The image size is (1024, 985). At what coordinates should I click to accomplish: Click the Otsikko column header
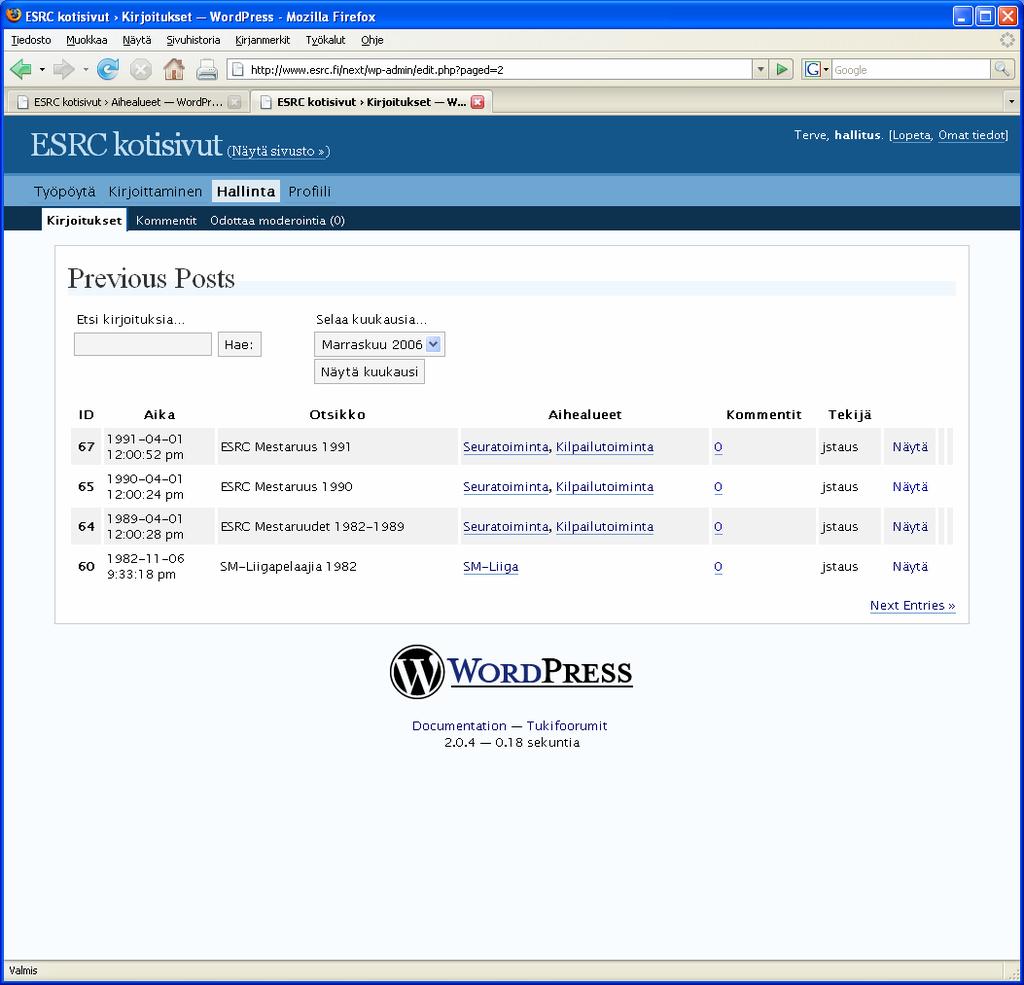pyautogui.click(x=337, y=414)
